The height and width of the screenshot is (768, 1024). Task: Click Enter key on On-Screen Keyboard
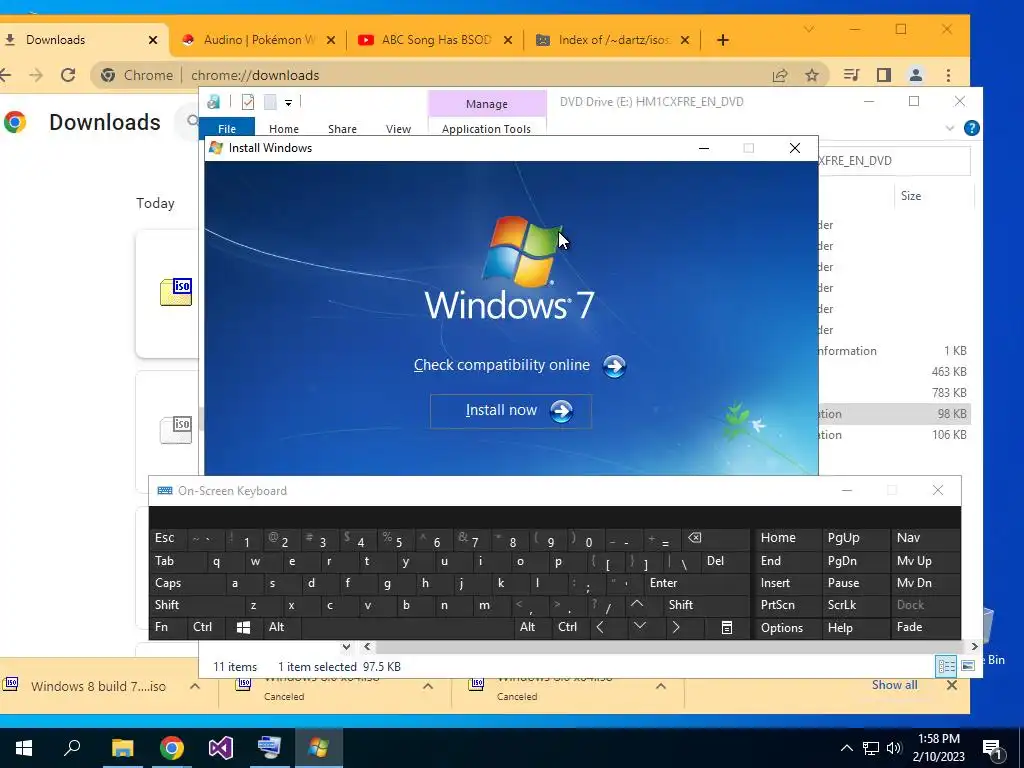tap(696, 583)
